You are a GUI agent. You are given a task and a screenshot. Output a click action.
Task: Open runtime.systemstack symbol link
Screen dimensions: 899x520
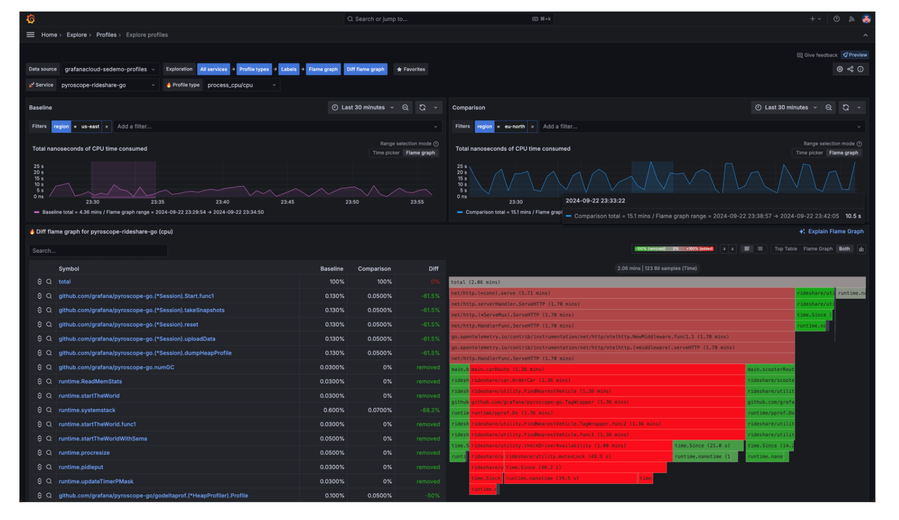[x=87, y=410]
